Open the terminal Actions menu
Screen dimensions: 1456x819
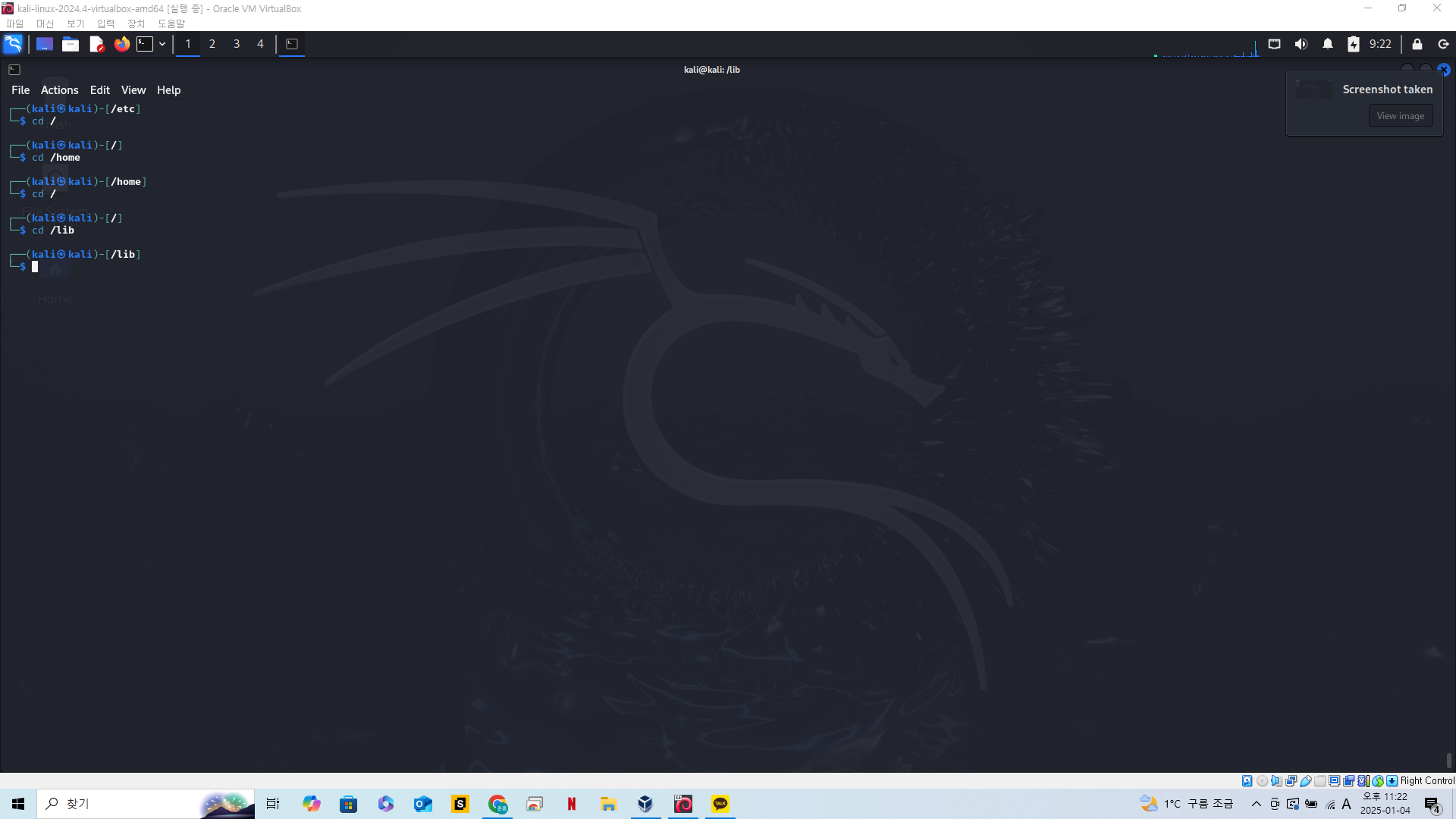[59, 90]
